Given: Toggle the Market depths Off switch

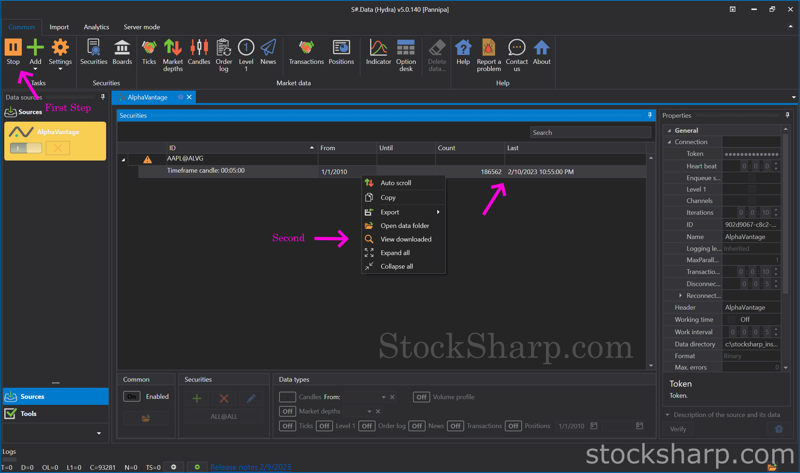Looking at the screenshot, I should coord(287,411).
